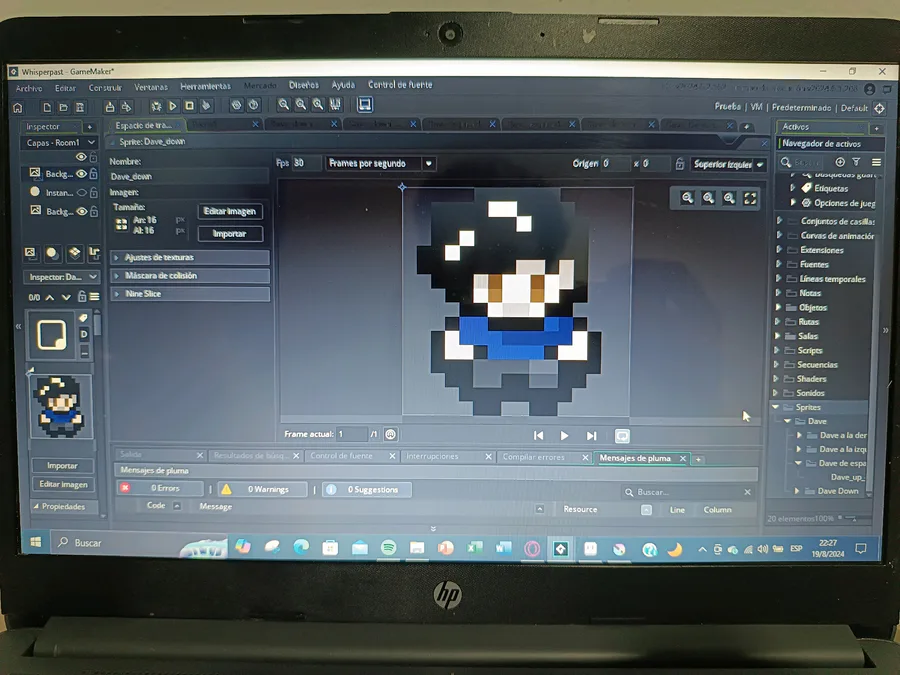Open Edge from the Windows taskbar

point(301,547)
